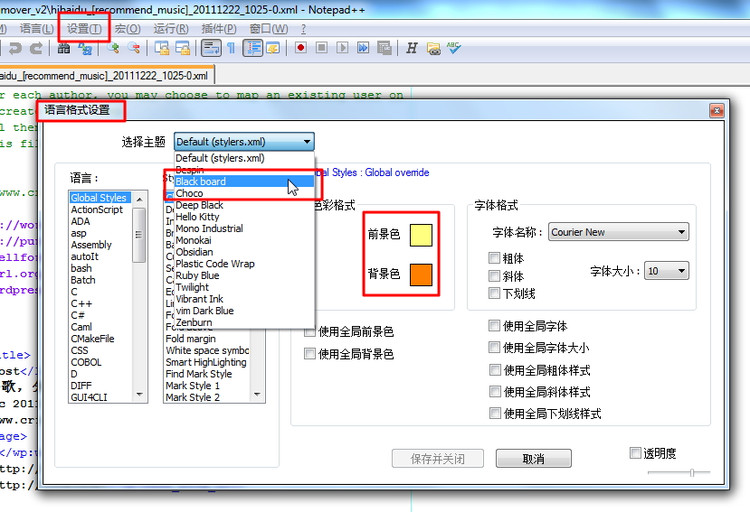Toggle the 透明度 transparency checkbox
This screenshot has width=750, height=512.
tap(636, 453)
